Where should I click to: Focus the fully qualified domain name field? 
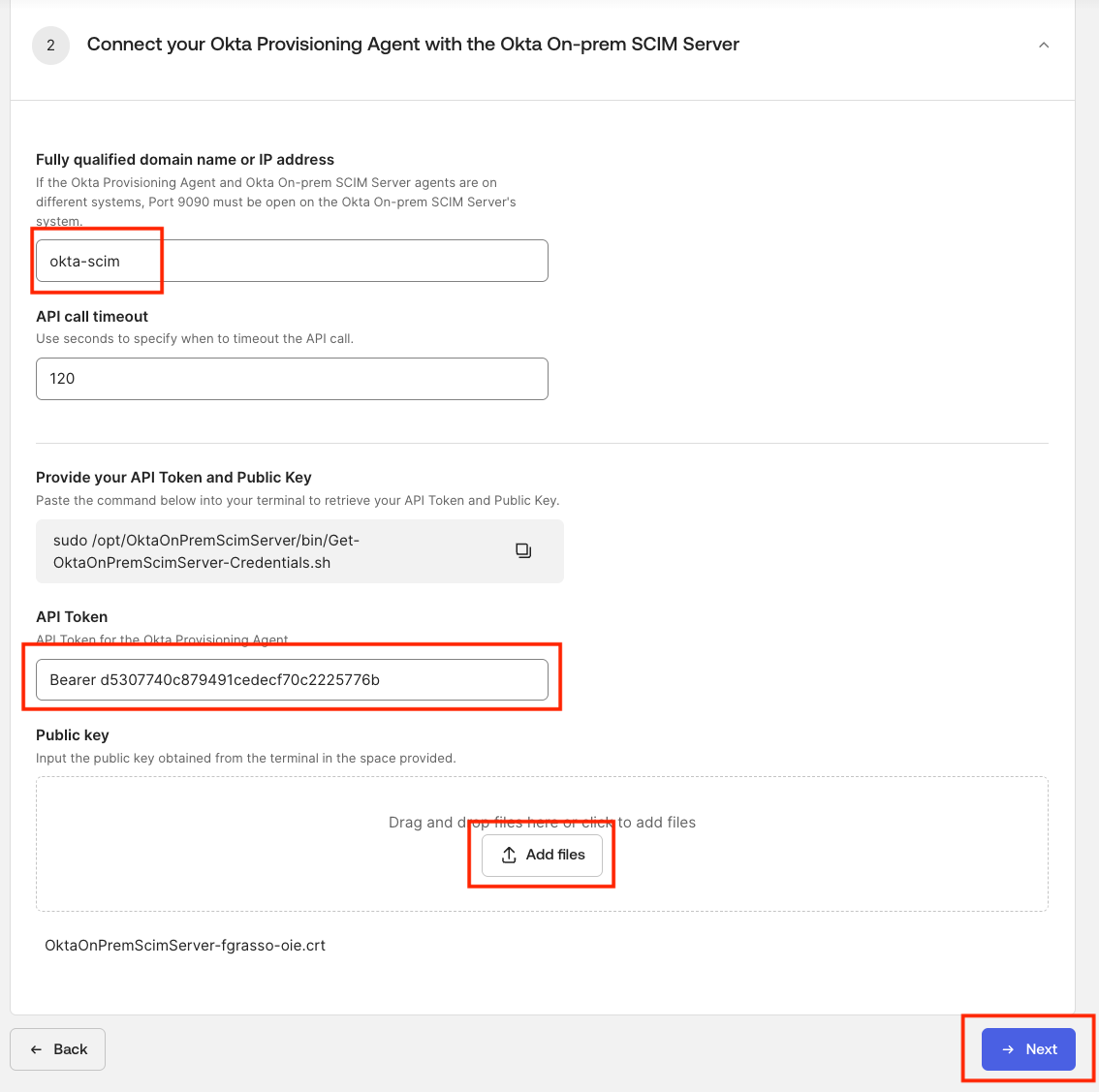point(291,261)
